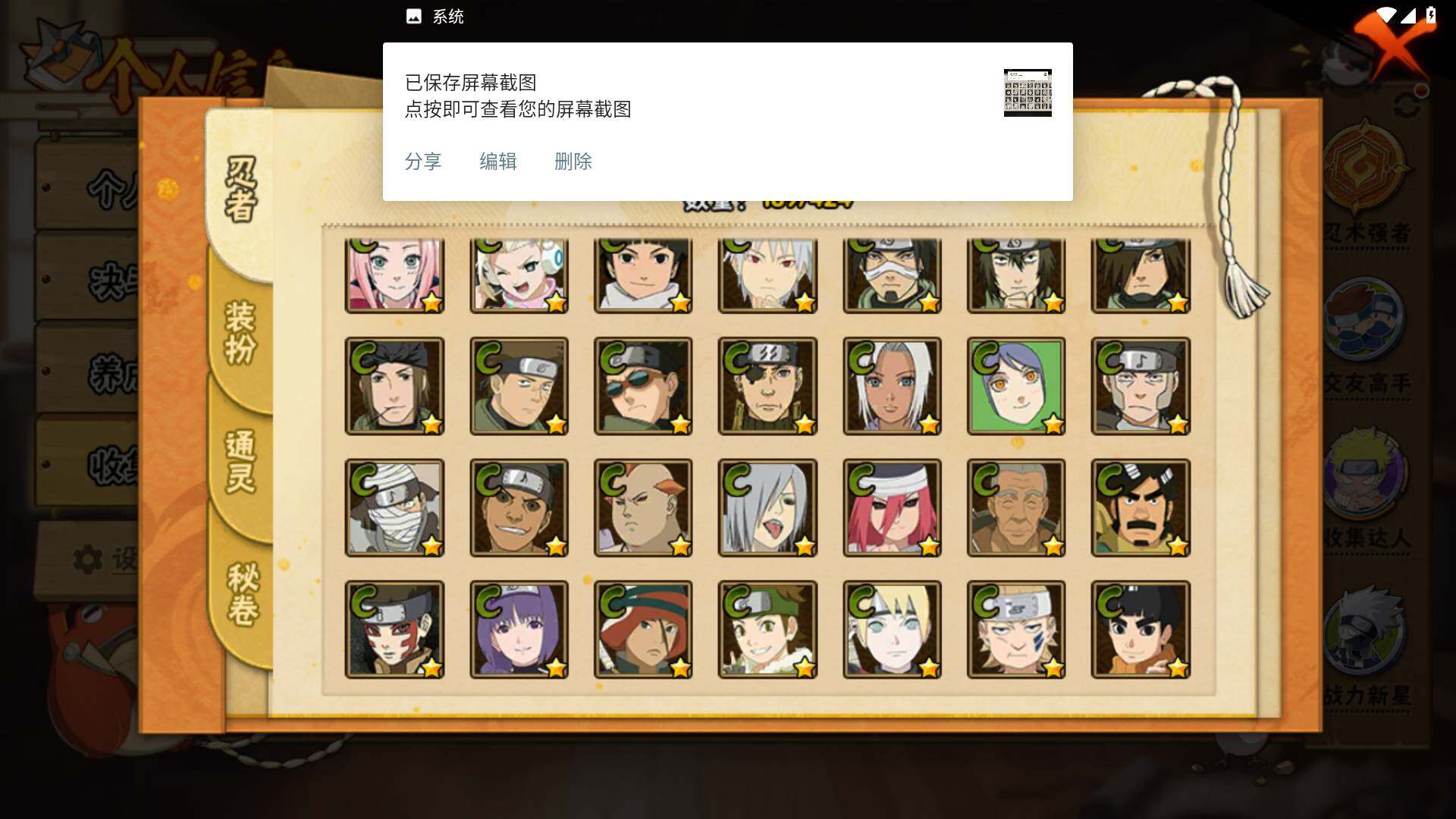Tap 编辑 in screenshot notification

(x=498, y=162)
